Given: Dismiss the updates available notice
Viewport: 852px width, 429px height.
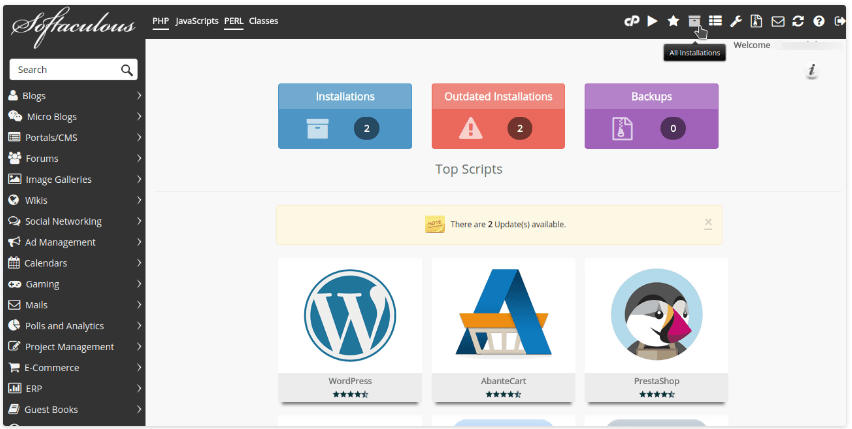Looking at the screenshot, I should pyautogui.click(x=708, y=223).
